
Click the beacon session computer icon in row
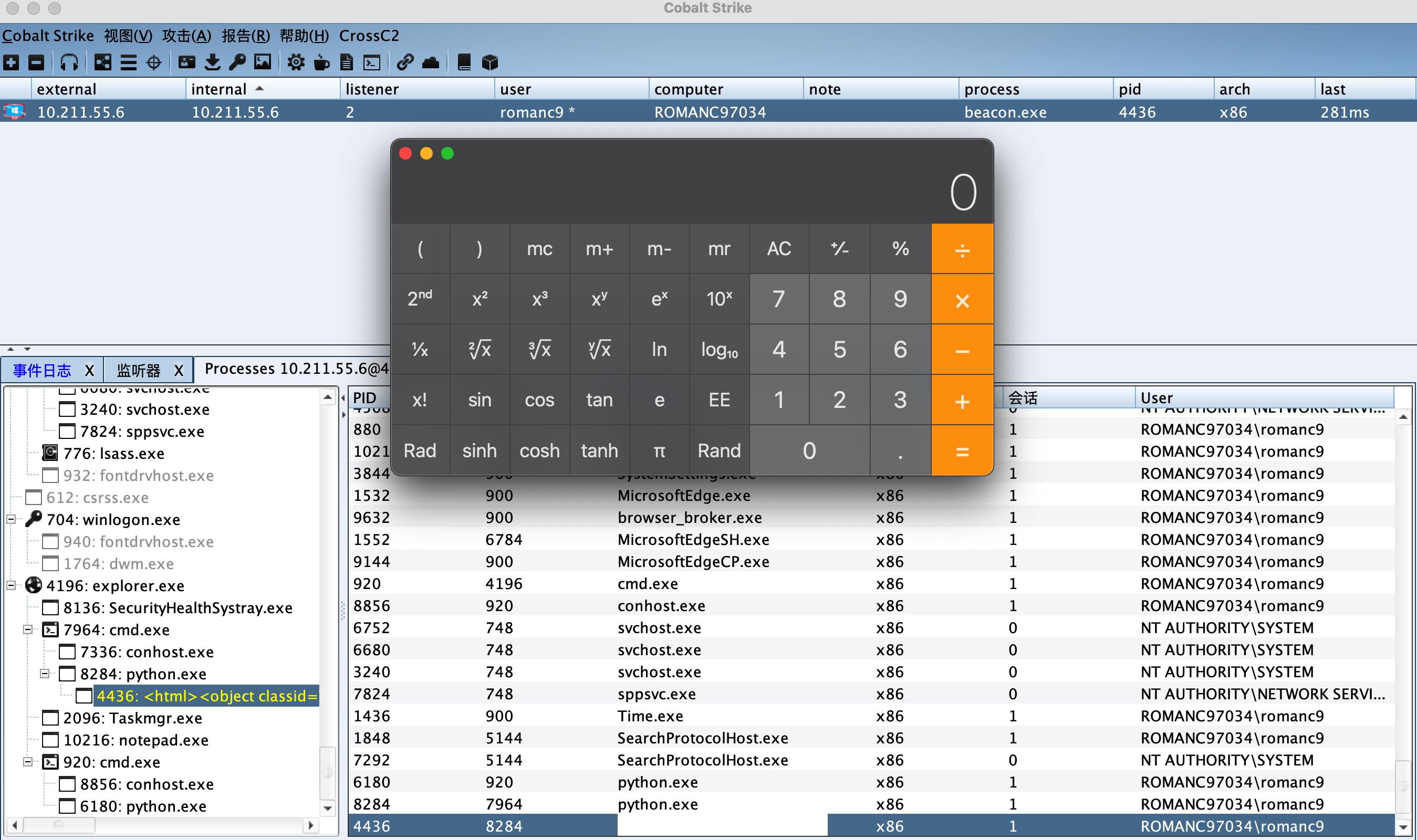tap(14, 111)
